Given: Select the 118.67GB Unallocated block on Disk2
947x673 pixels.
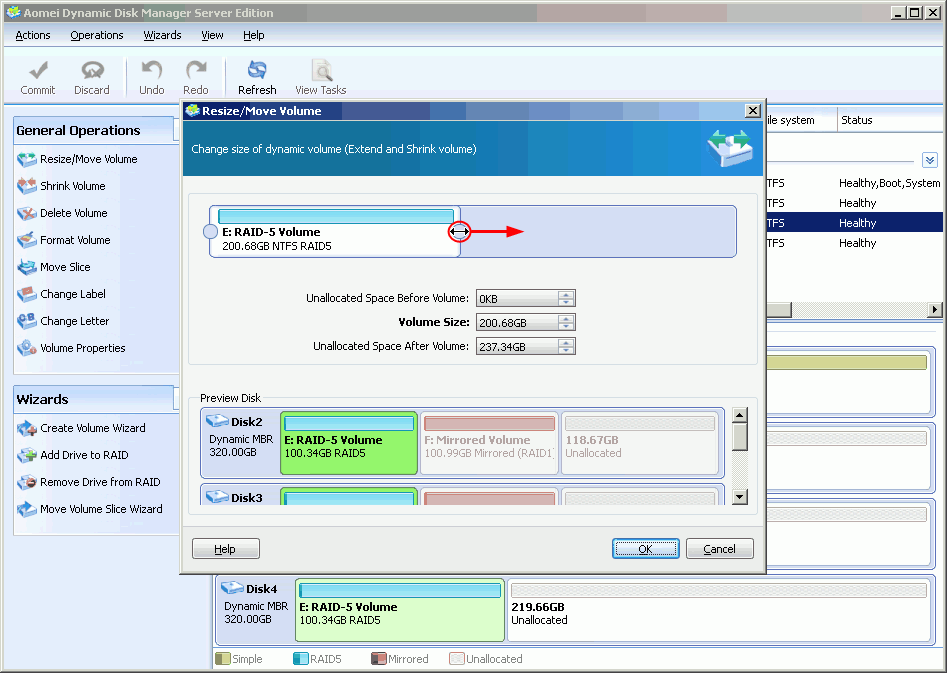Looking at the screenshot, I should 640,443.
